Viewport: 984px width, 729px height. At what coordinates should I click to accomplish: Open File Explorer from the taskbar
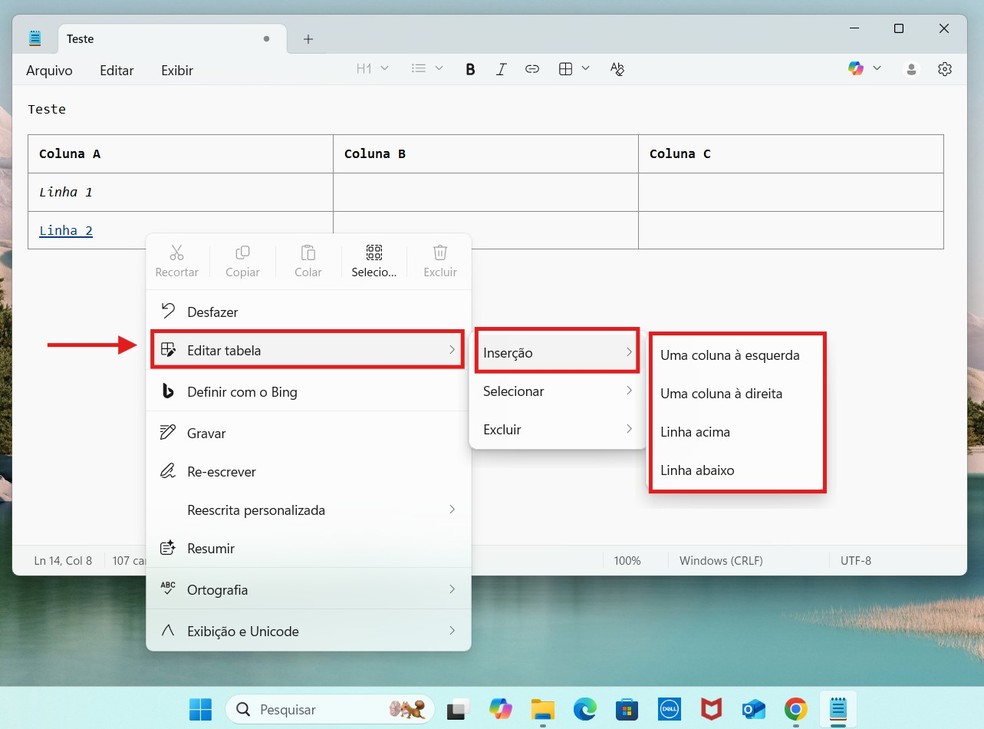coord(542,710)
